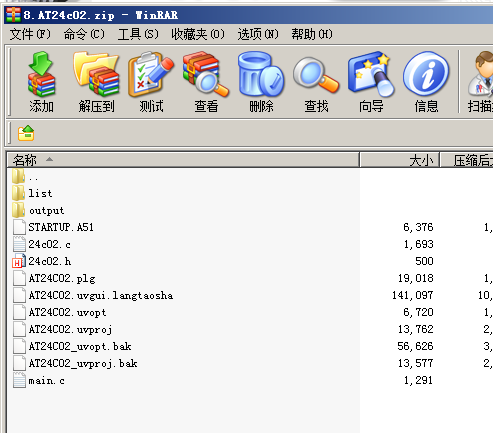Click the AT24C02.uvproj file icon
Image resolution: width=493 pixels, height=433 pixels.
coord(19,329)
